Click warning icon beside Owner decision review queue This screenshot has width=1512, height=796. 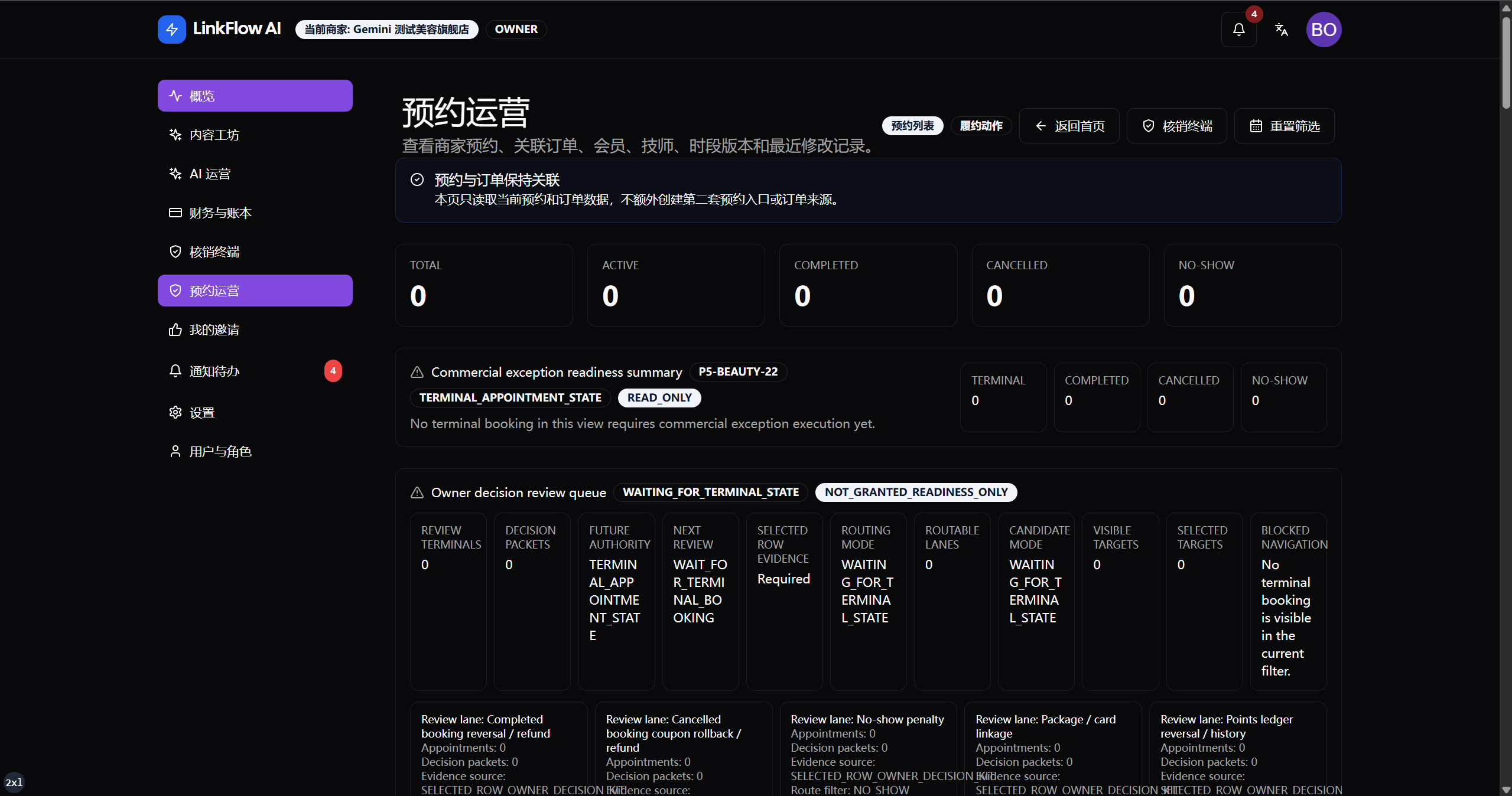(417, 492)
